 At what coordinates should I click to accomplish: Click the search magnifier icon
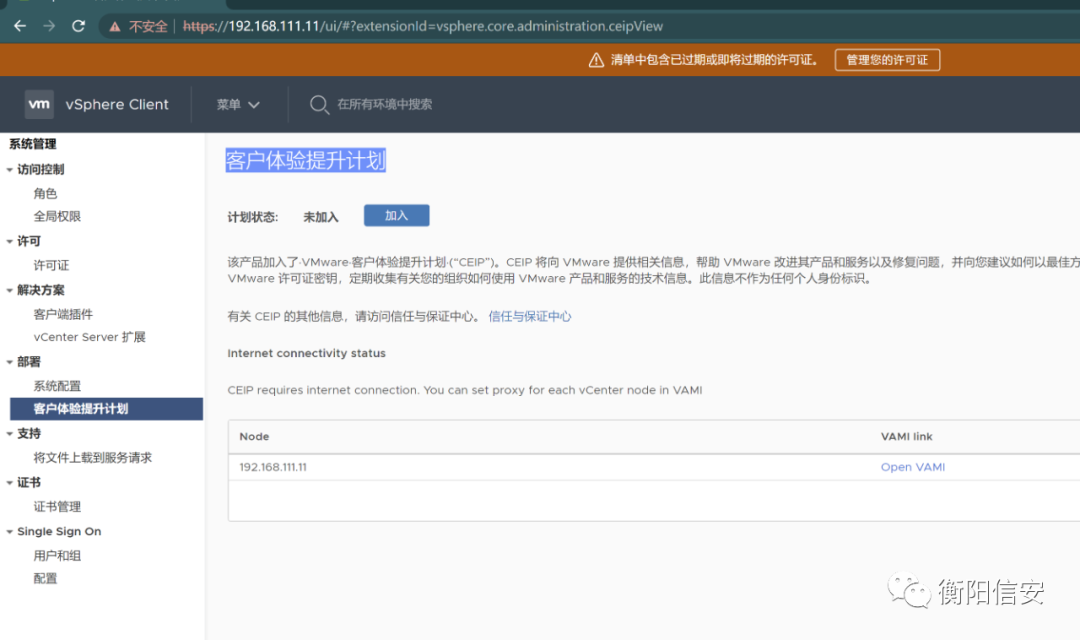coord(319,105)
